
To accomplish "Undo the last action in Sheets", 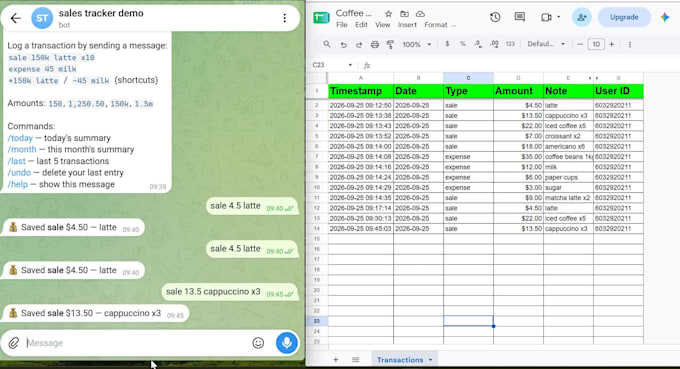I will coord(343,44).
